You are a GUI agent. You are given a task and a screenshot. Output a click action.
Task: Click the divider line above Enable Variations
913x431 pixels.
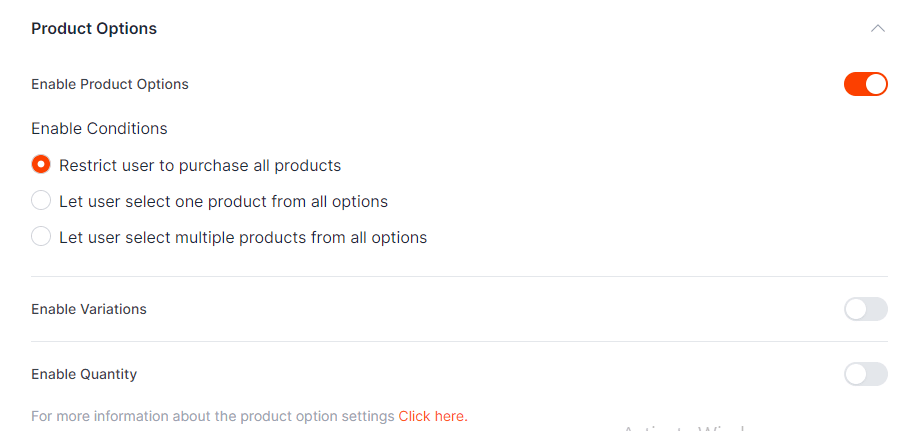(x=459, y=277)
